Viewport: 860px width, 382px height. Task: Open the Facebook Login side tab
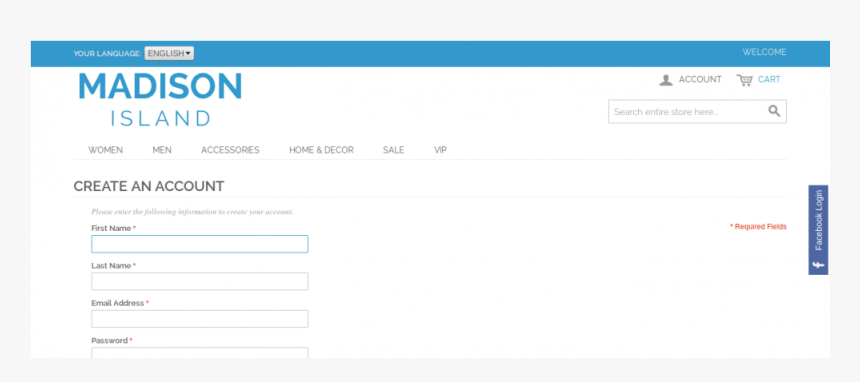click(x=818, y=229)
